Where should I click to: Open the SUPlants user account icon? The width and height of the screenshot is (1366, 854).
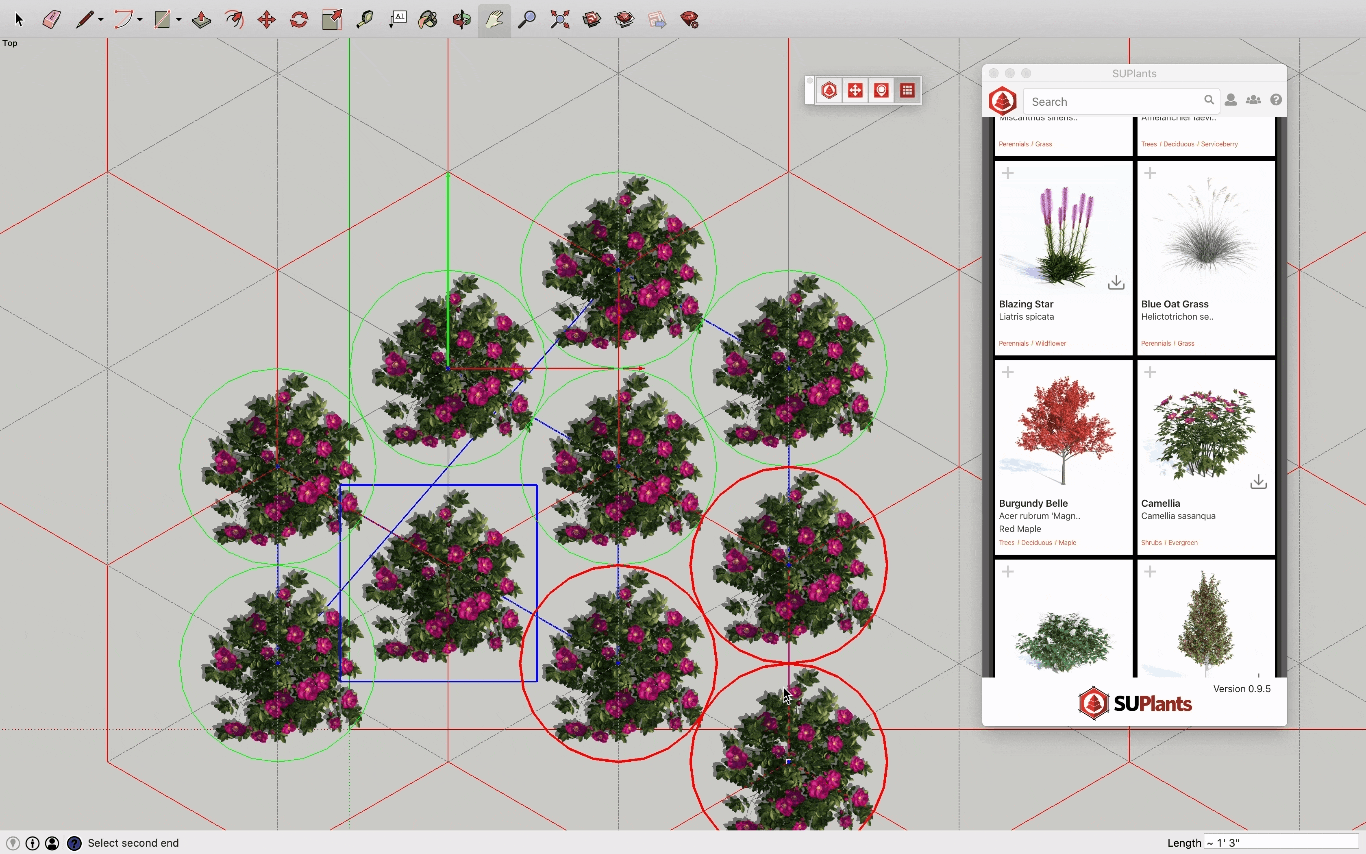[x=1231, y=100]
